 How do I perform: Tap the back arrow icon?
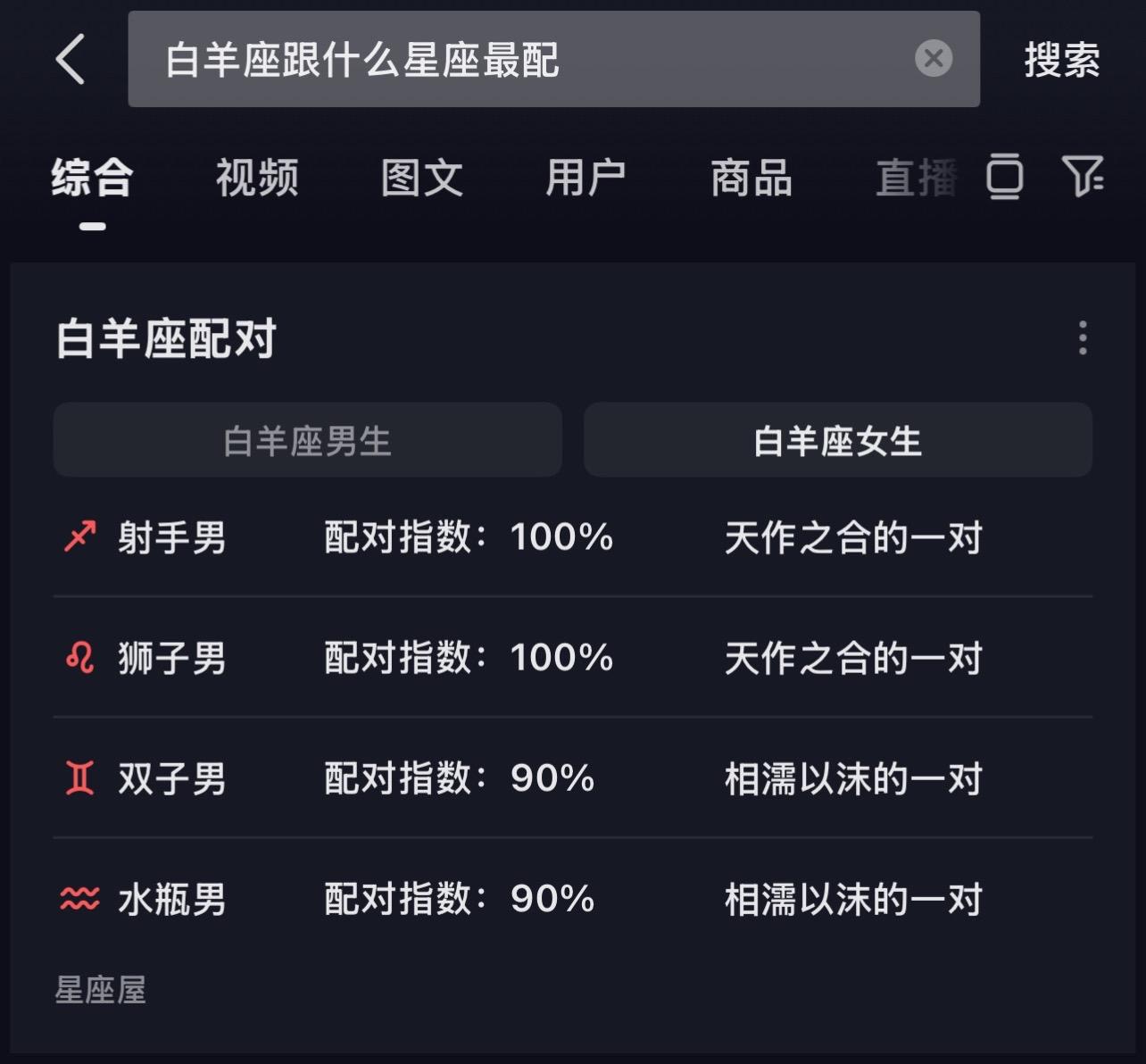[71, 60]
